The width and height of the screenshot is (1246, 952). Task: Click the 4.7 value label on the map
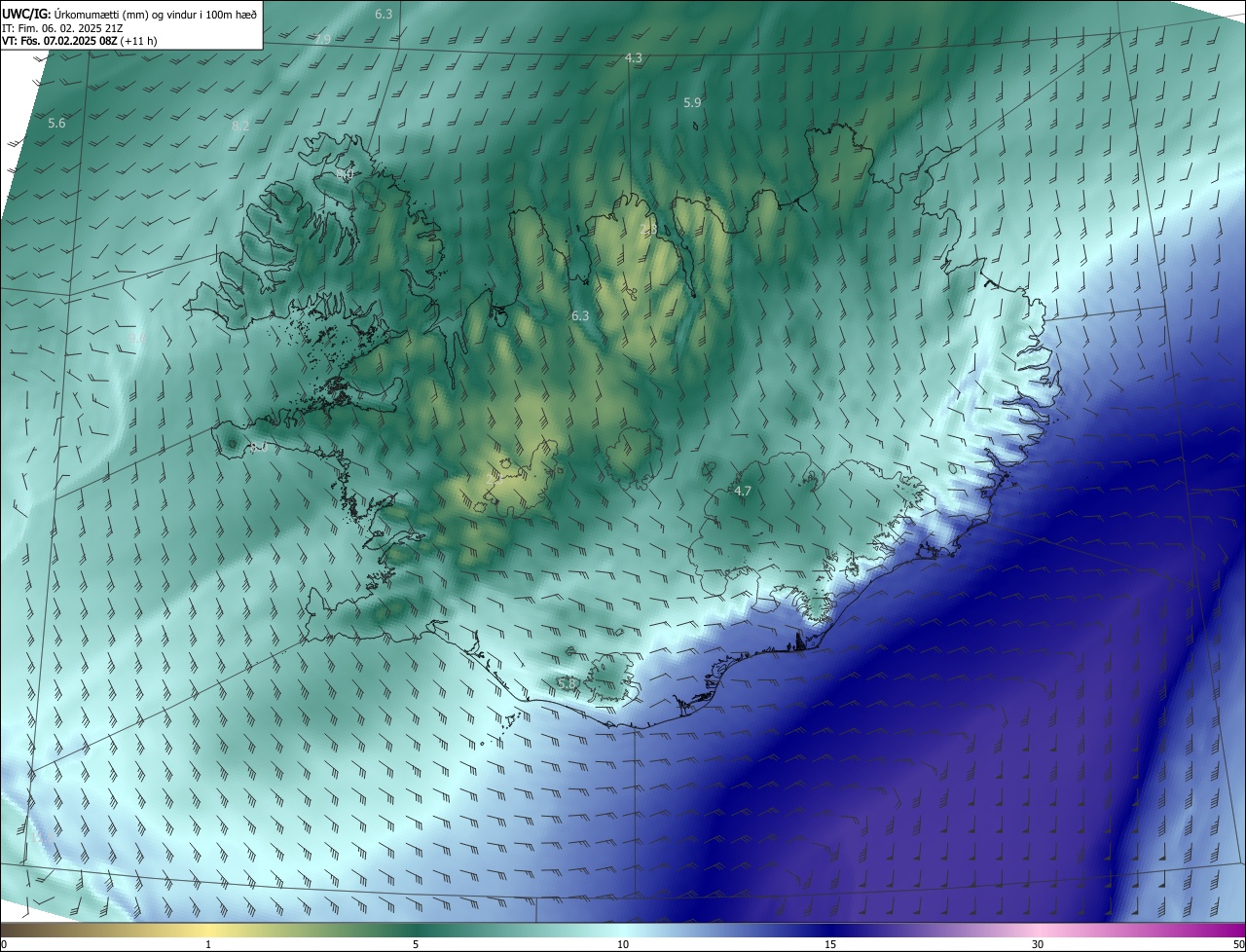[x=743, y=492]
